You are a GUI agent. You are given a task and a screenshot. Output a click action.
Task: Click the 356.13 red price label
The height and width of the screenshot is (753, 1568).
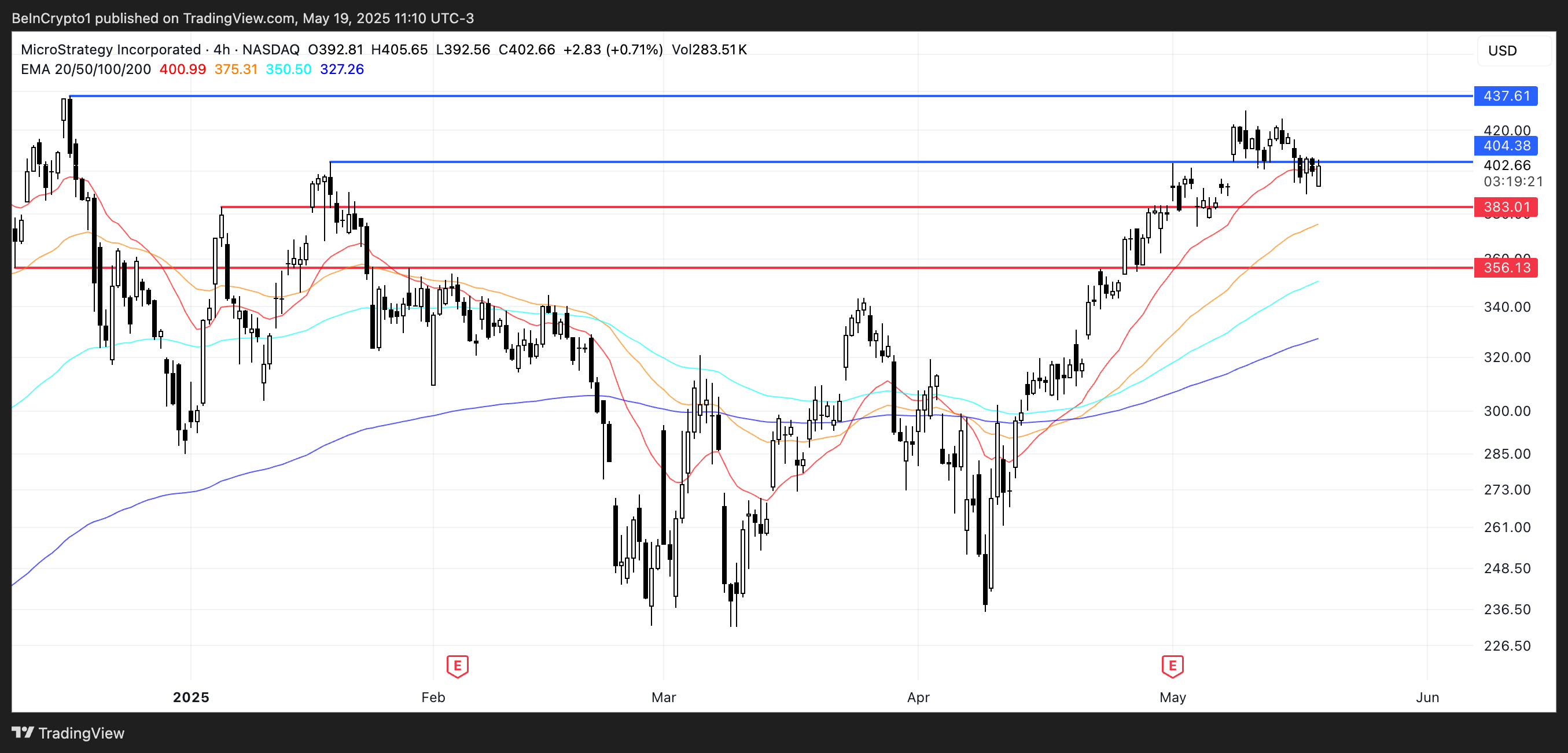click(x=1506, y=268)
